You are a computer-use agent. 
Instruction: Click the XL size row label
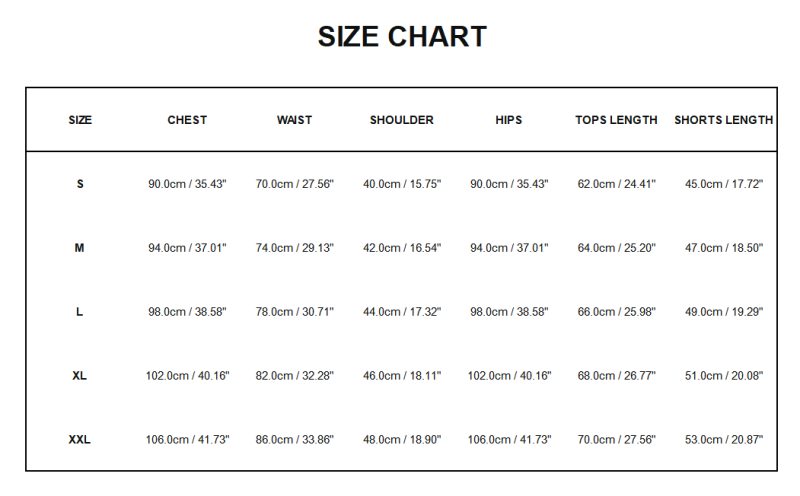pyautogui.click(x=80, y=376)
